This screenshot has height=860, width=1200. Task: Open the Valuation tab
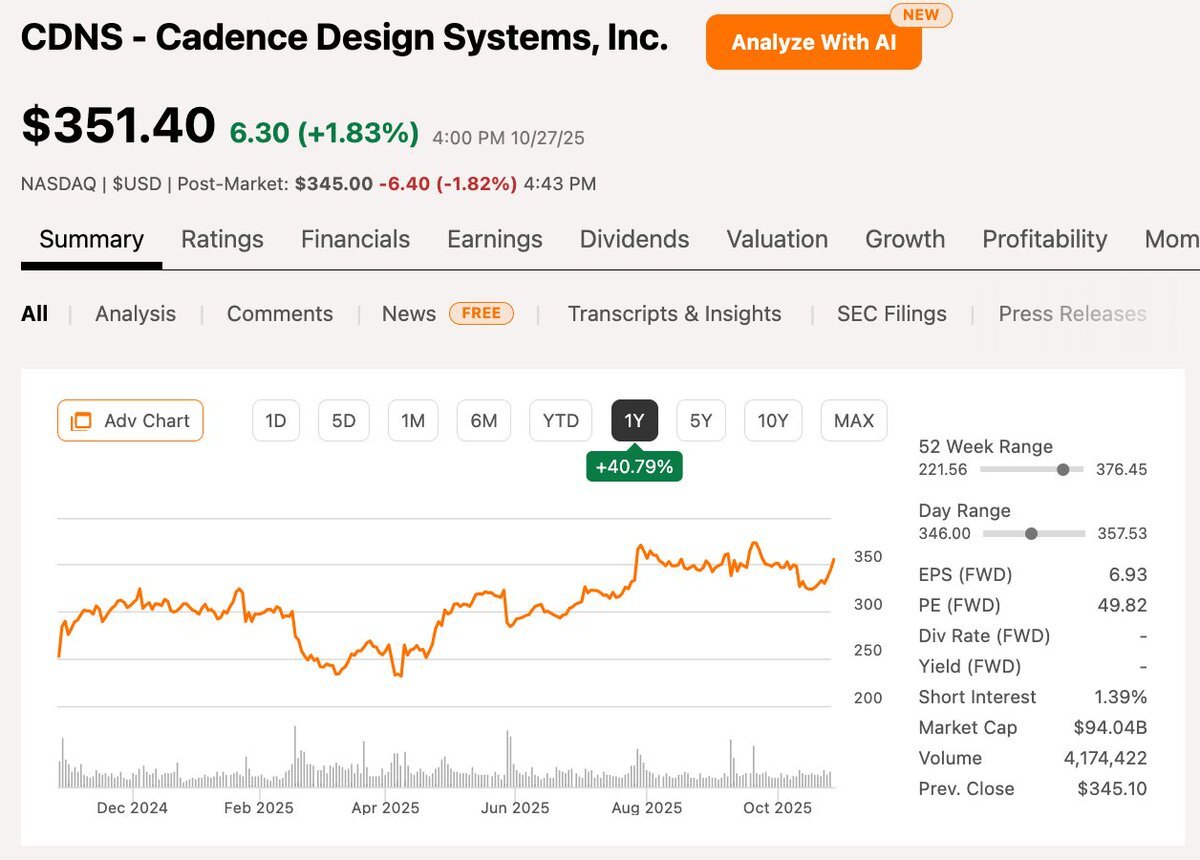click(x=777, y=239)
